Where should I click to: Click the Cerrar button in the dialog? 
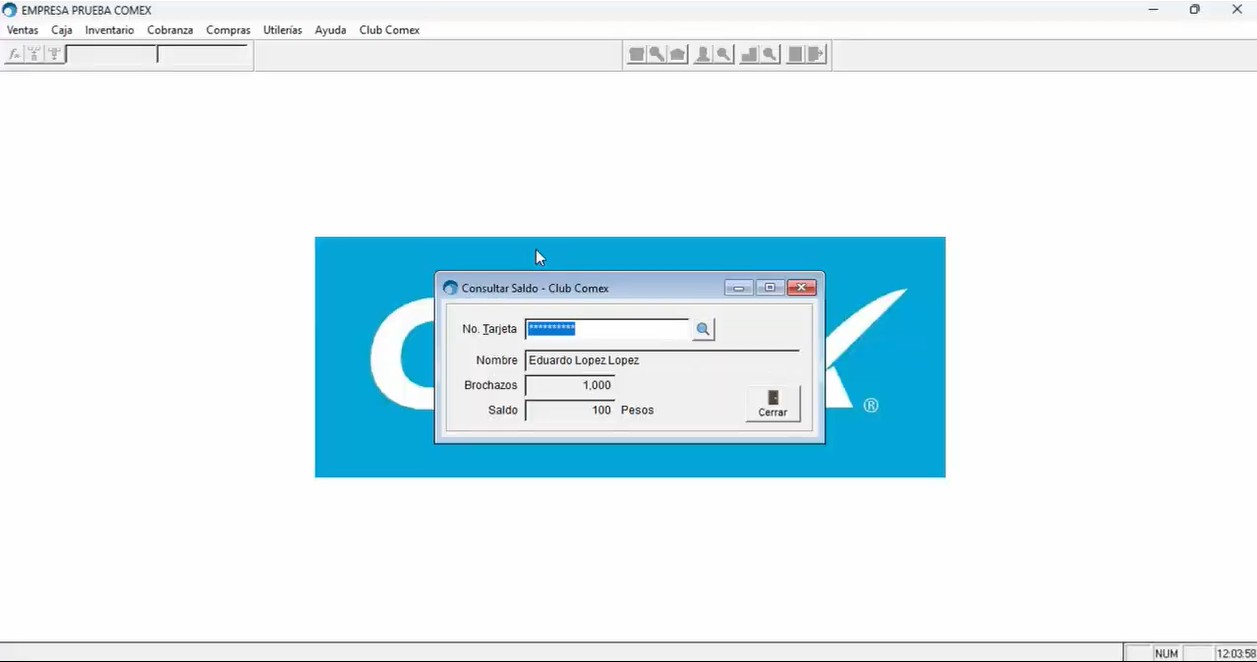click(x=773, y=404)
